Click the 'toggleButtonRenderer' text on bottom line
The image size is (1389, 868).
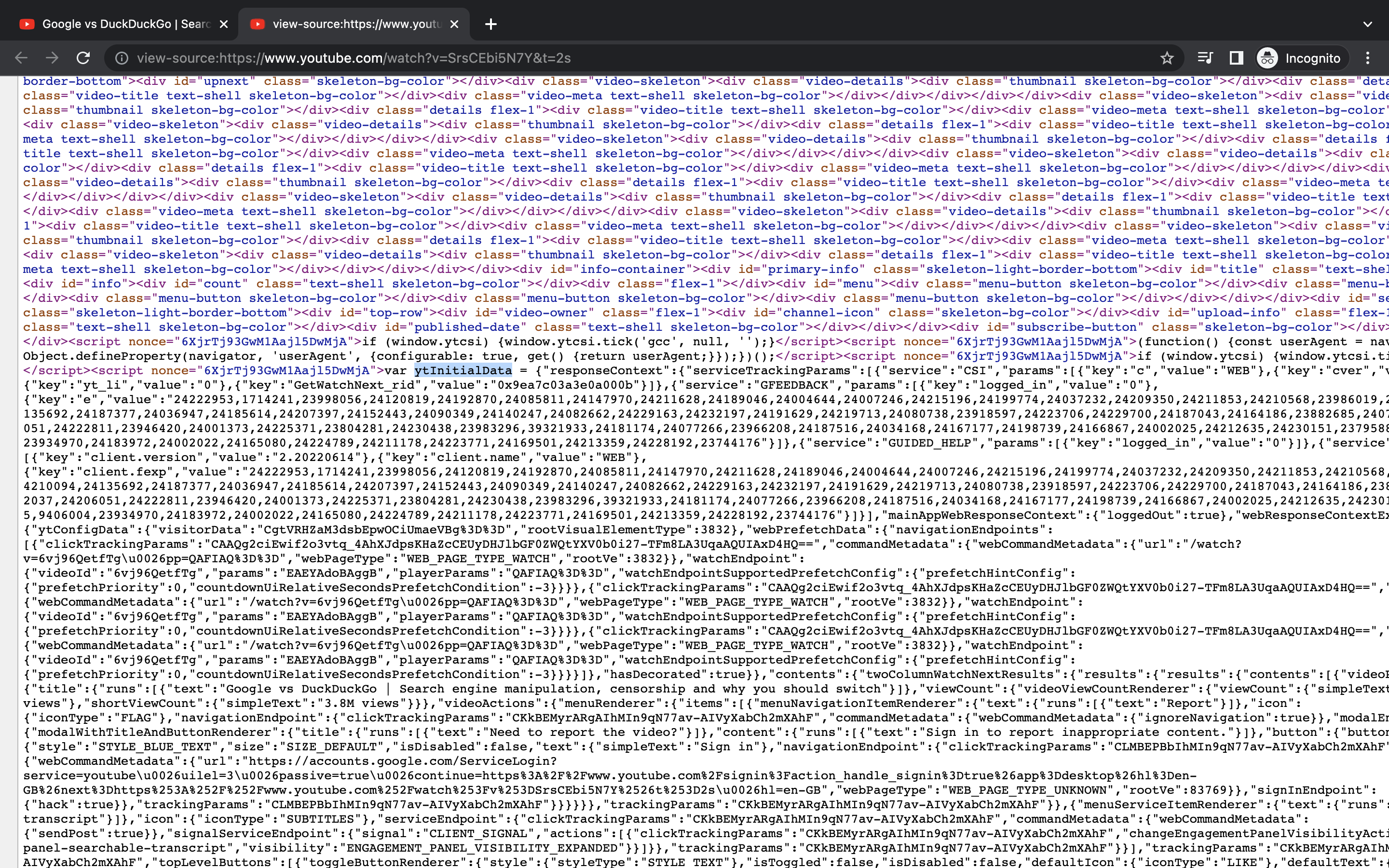pyautogui.click(x=380, y=862)
